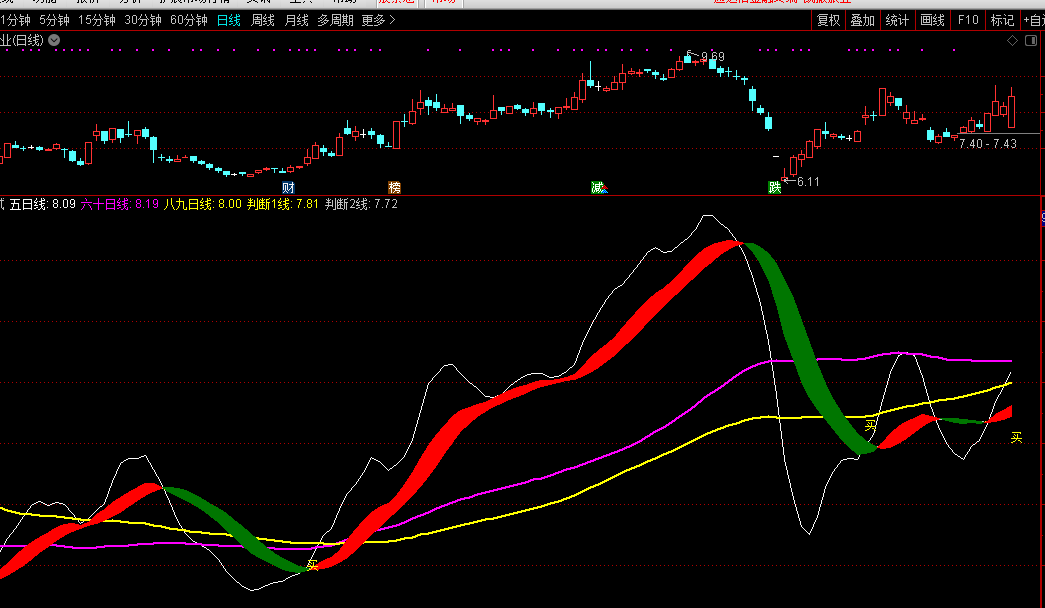Open the 多周期 multi-period view
The width and height of the screenshot is (1045, 608).
(335, 20)
